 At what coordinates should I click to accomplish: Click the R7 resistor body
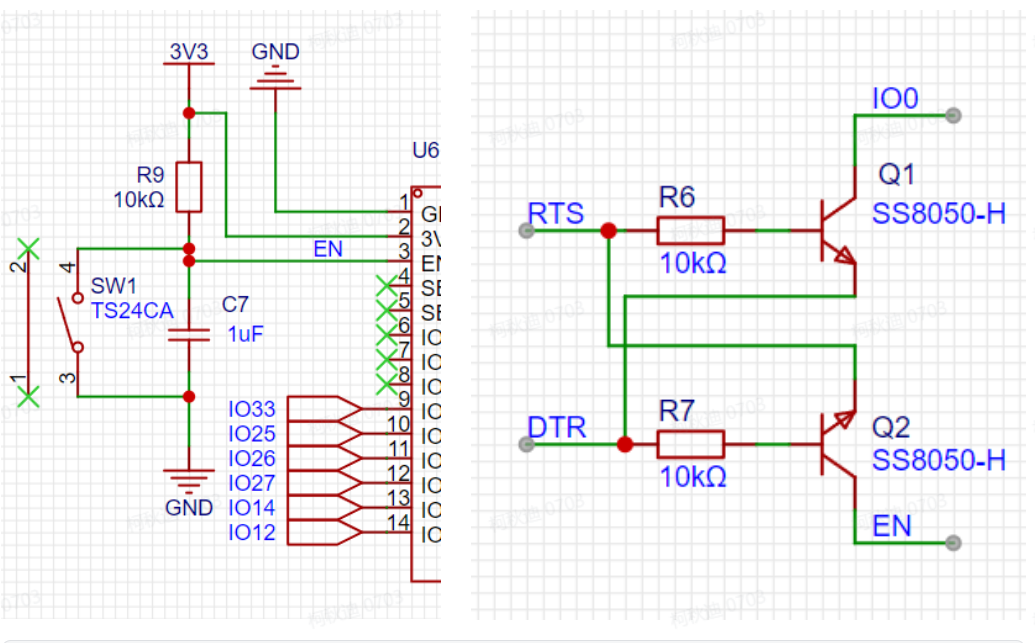[689, 444]
